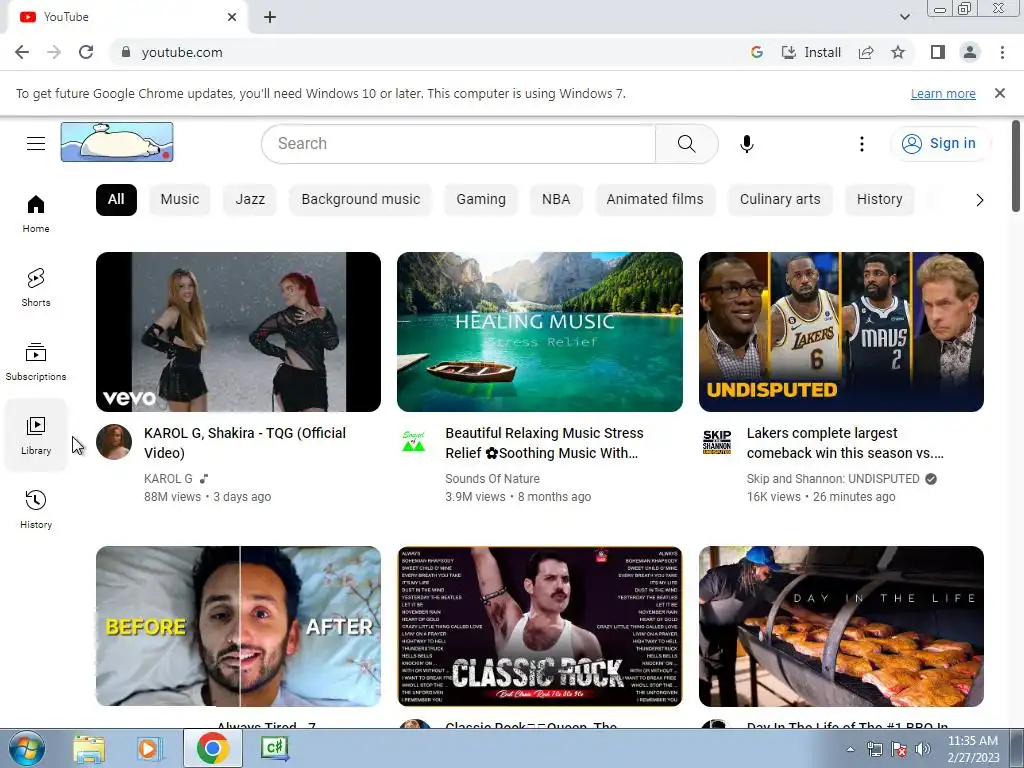Open Chrome tab search chevron
1024x768 pixels.
[905, 17]
